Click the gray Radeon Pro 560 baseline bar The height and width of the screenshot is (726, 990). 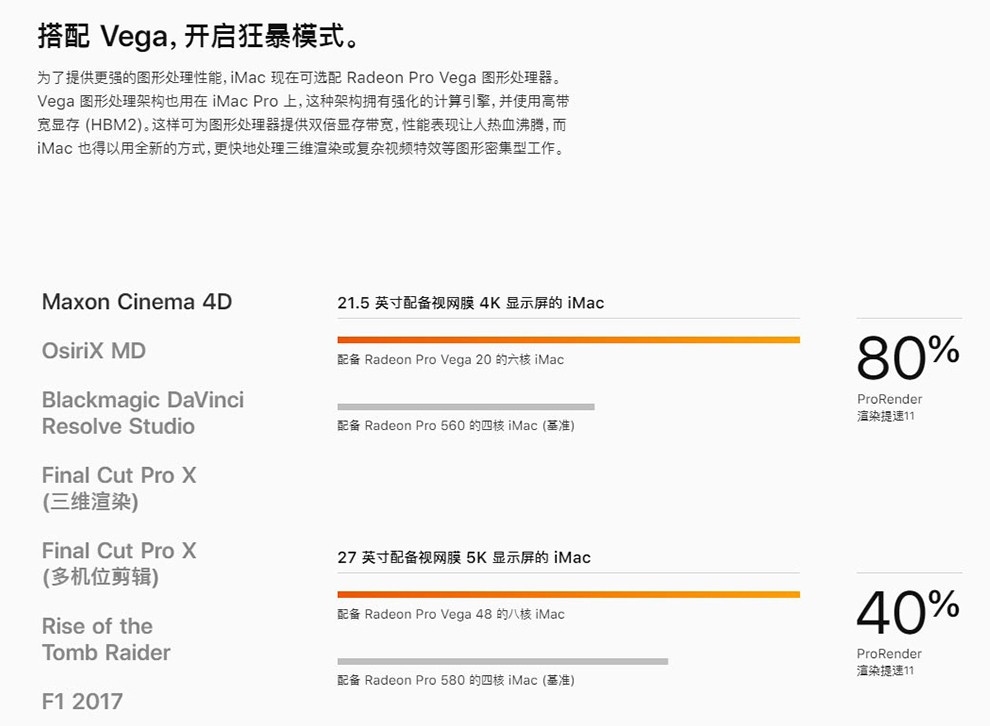[466, 407]
